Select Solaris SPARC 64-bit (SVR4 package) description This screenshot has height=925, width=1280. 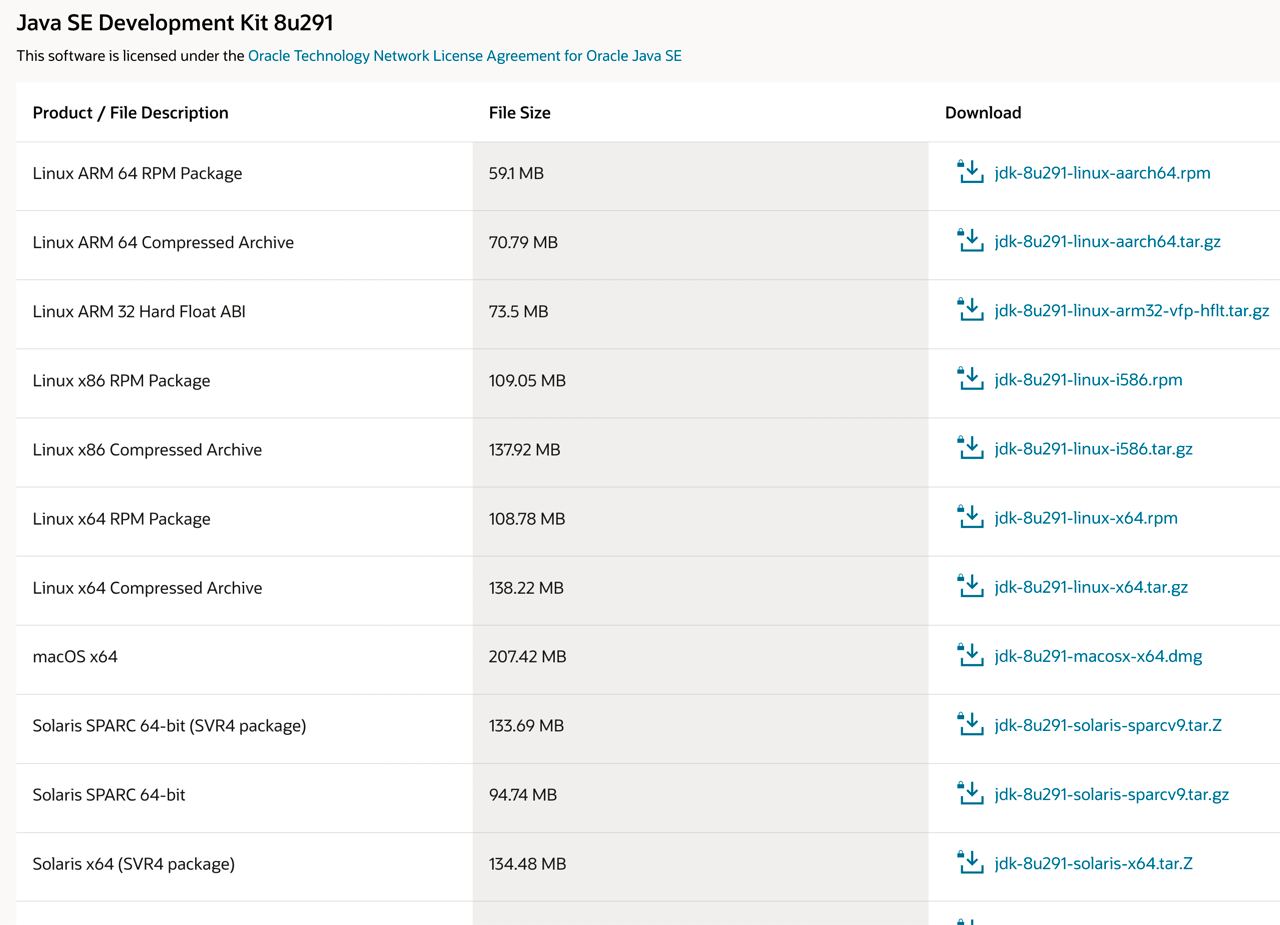(x=169, y=725)
